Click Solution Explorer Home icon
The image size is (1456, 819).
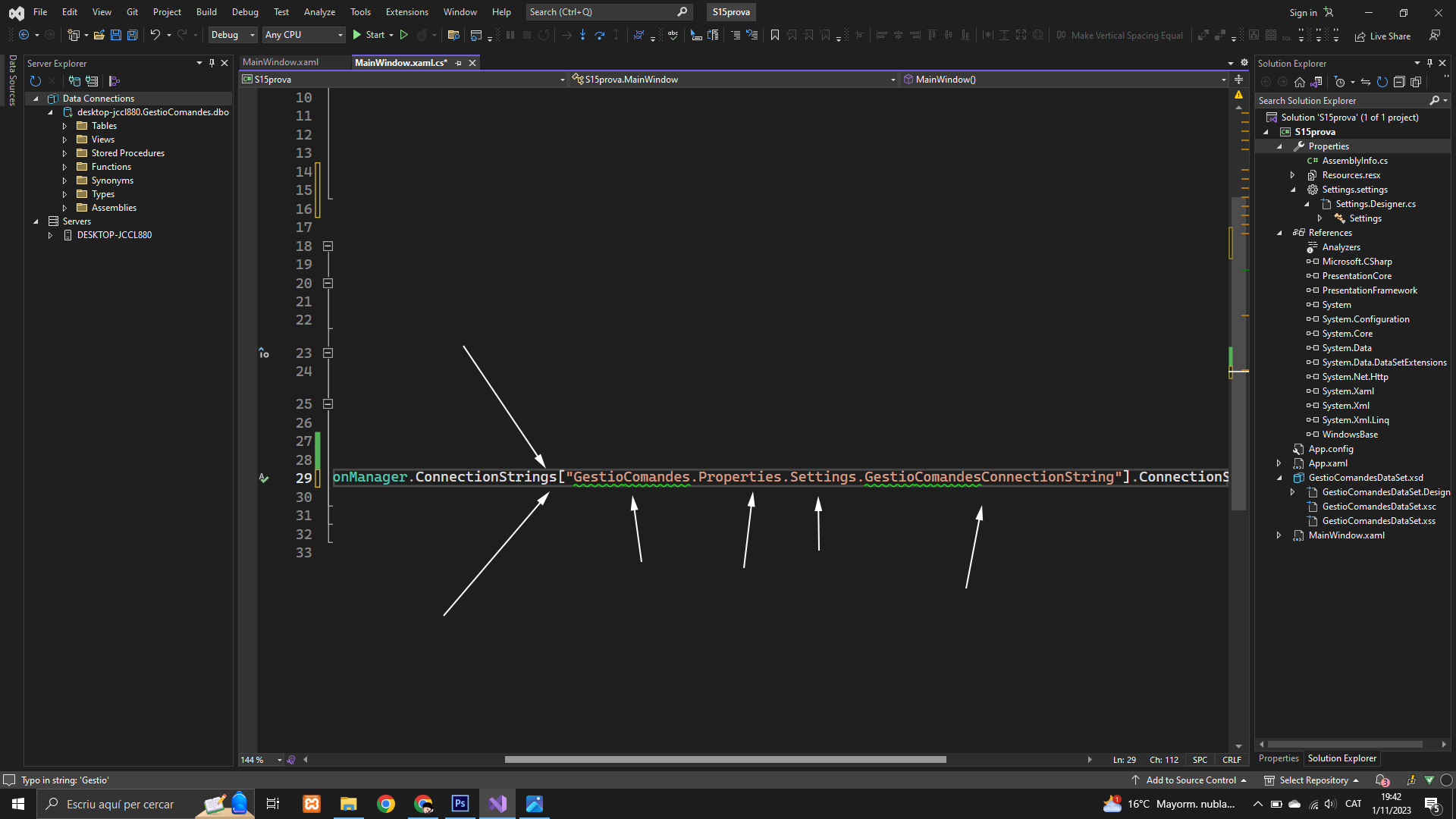coord(1300,82)
